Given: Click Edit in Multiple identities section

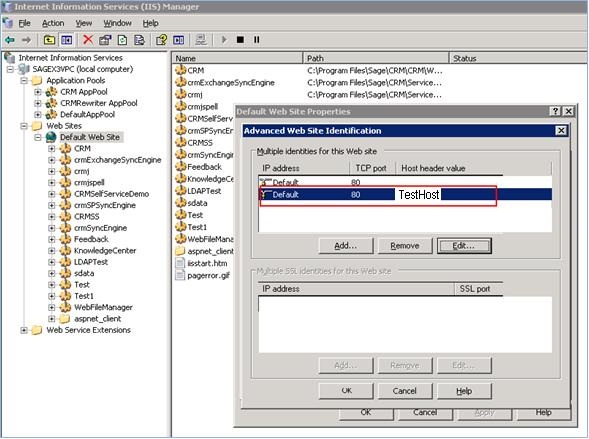Looking at the screenshot, I should (x=464, y=246).
